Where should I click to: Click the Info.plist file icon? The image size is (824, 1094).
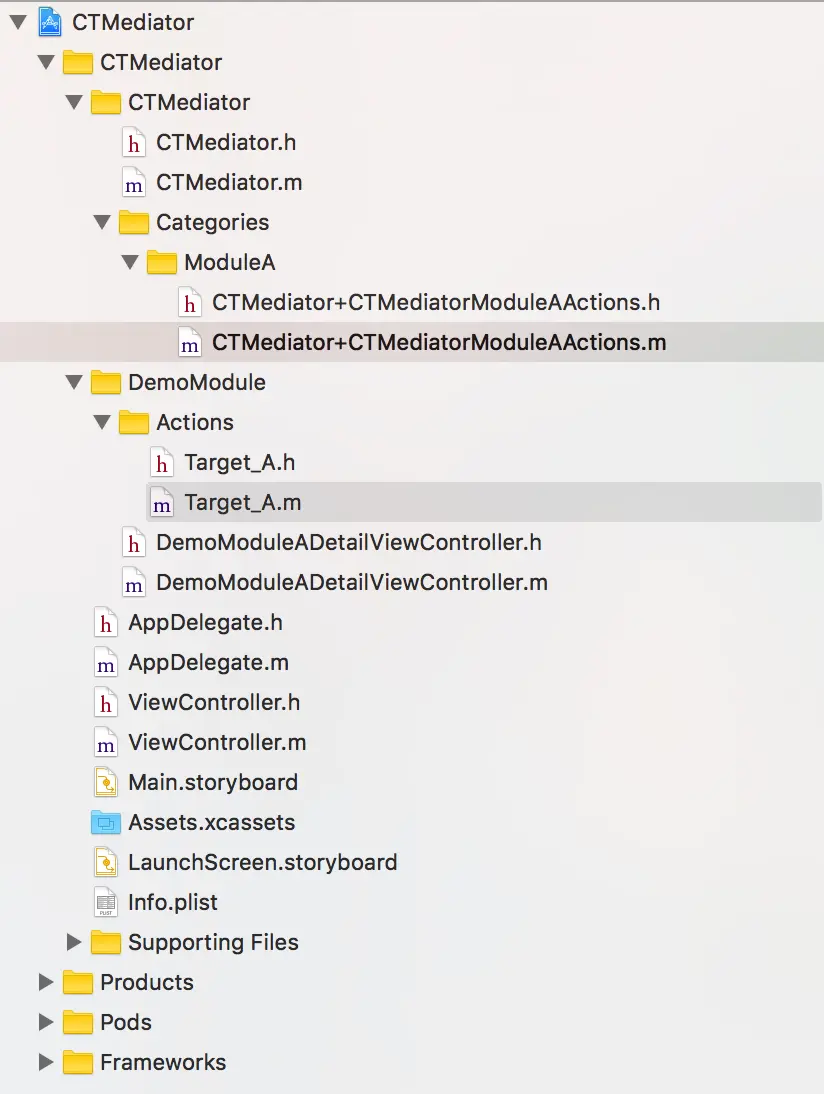(105, 902)
